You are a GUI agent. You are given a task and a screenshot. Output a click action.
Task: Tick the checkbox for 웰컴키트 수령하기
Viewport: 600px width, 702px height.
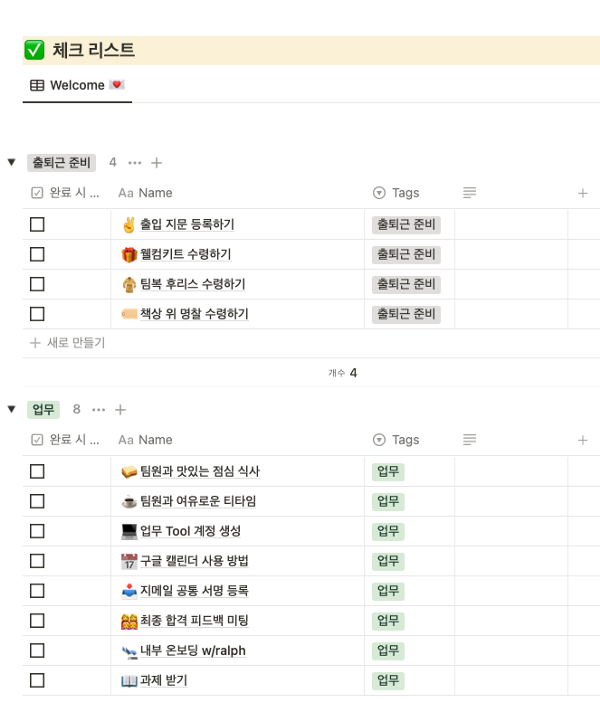point(37,254)
